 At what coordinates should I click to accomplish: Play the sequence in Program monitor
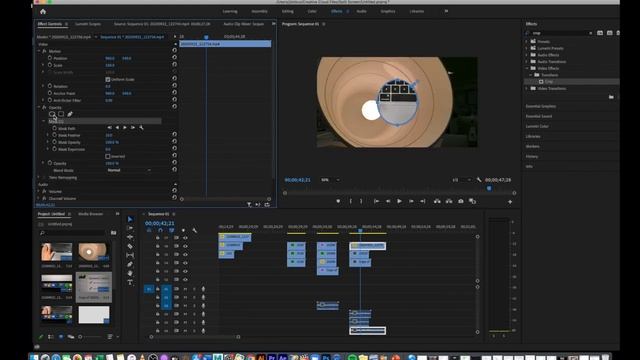[x=399, y=201]
